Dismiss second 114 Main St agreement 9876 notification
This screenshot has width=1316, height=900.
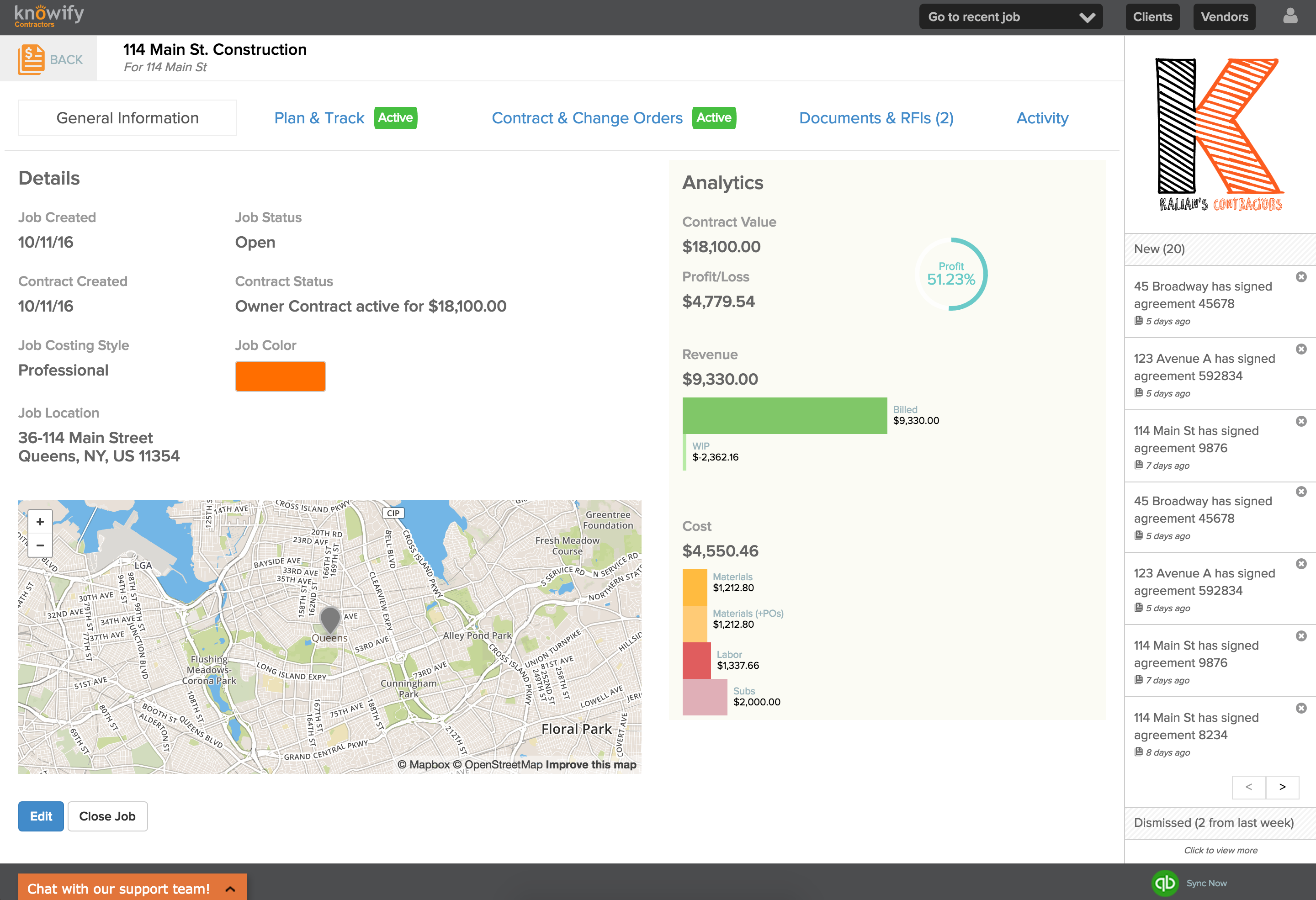coord(1301,635)
